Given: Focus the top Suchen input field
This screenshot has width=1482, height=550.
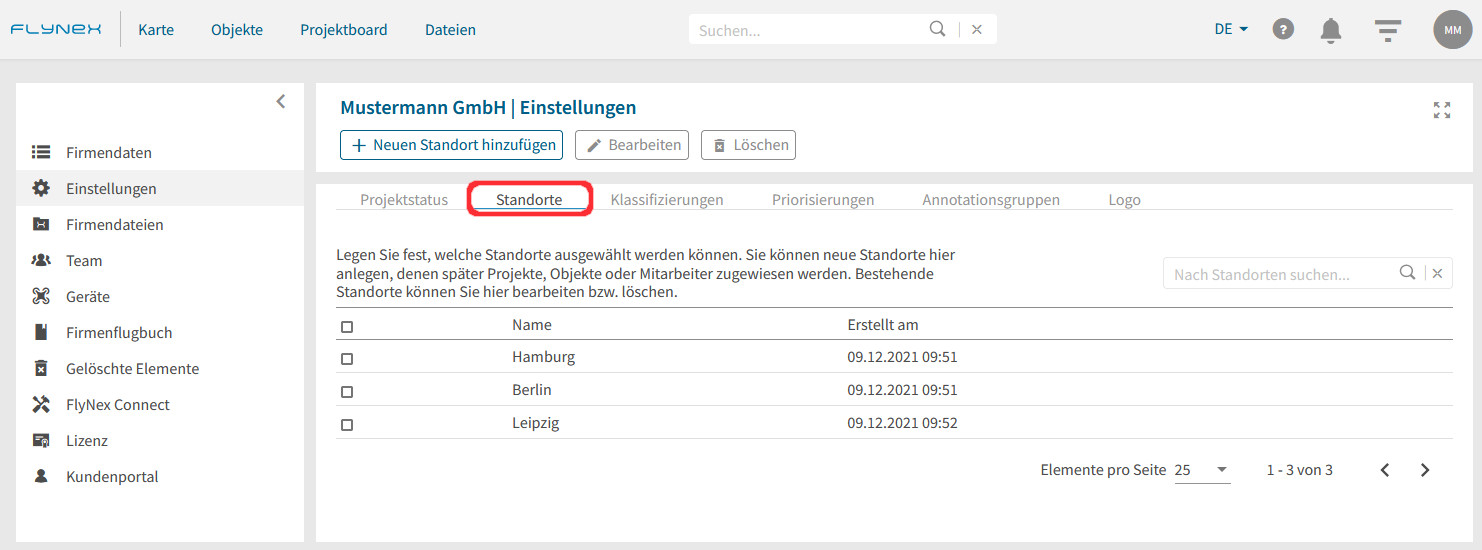Looking at the screenshot, I should [808, 30].
